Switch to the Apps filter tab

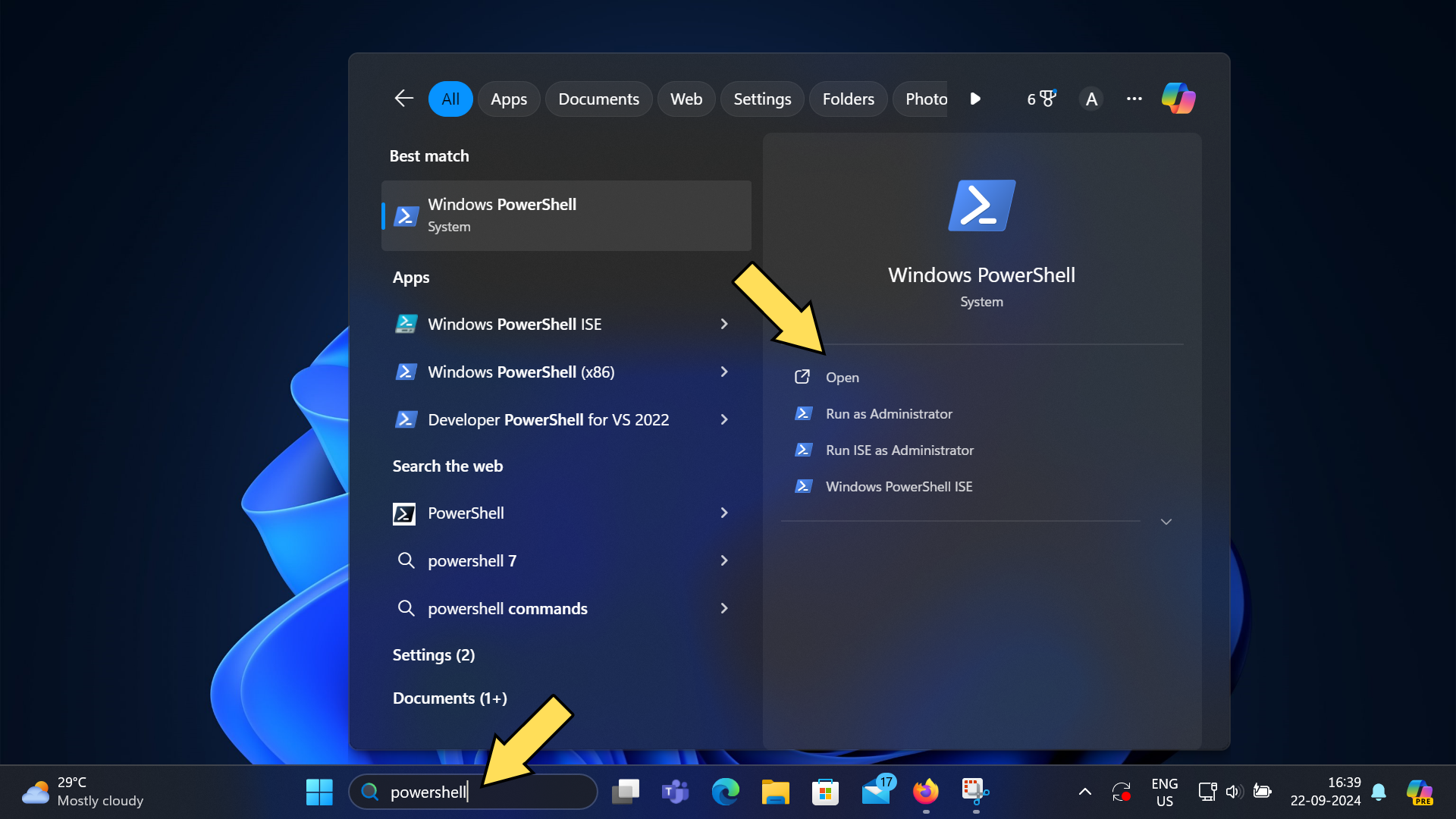pos(508,99)
